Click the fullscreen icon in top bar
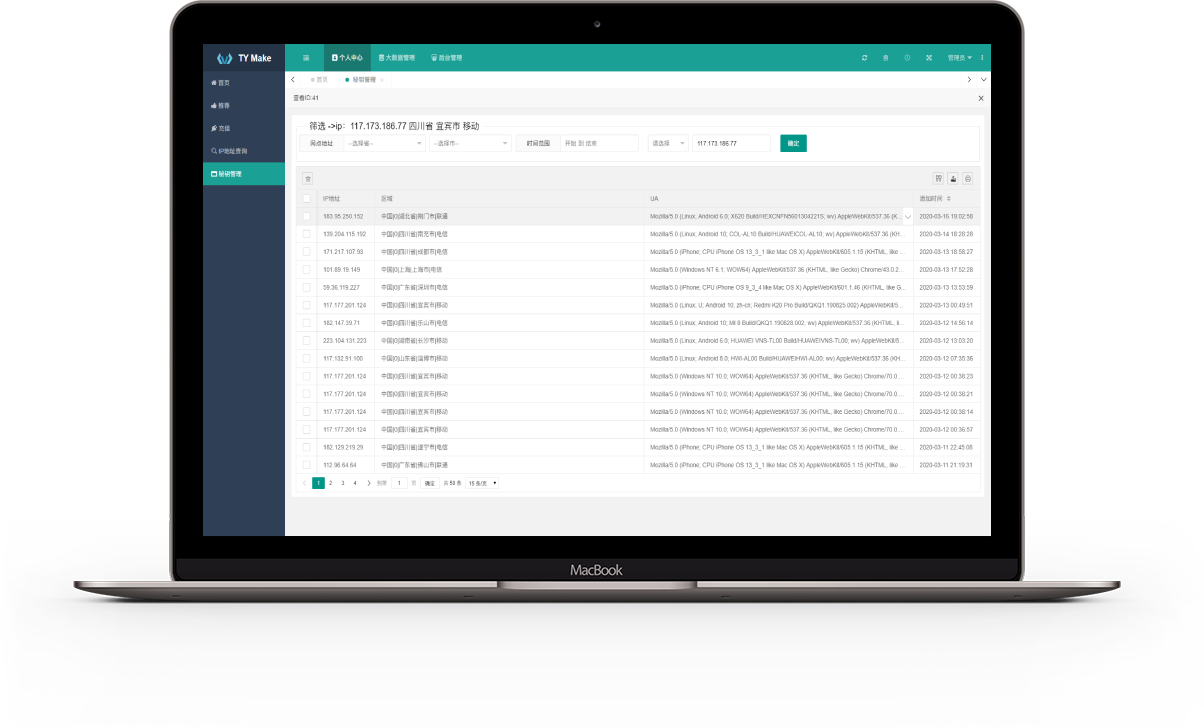 [929, 58]
